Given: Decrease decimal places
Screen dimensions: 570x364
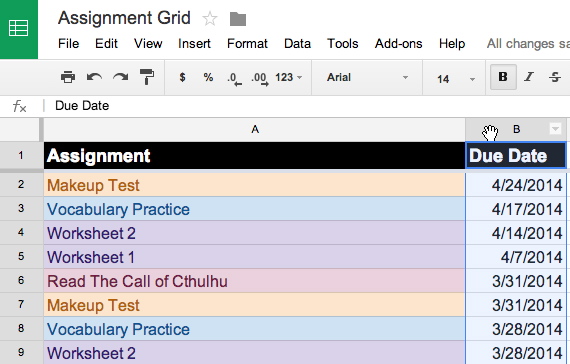Looking at the screenshot, I should 234,78.
